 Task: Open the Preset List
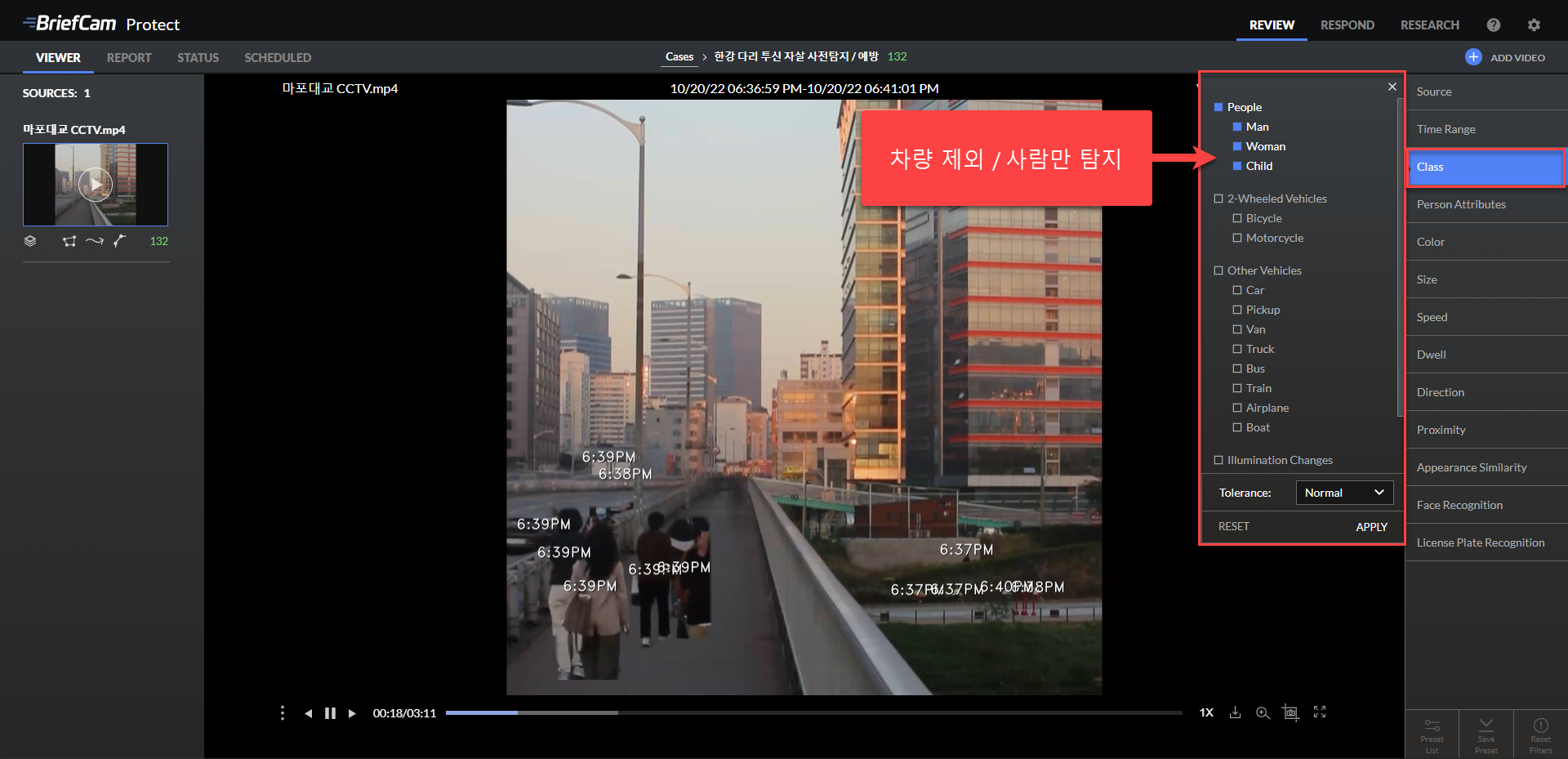[x=1432, y=734]
